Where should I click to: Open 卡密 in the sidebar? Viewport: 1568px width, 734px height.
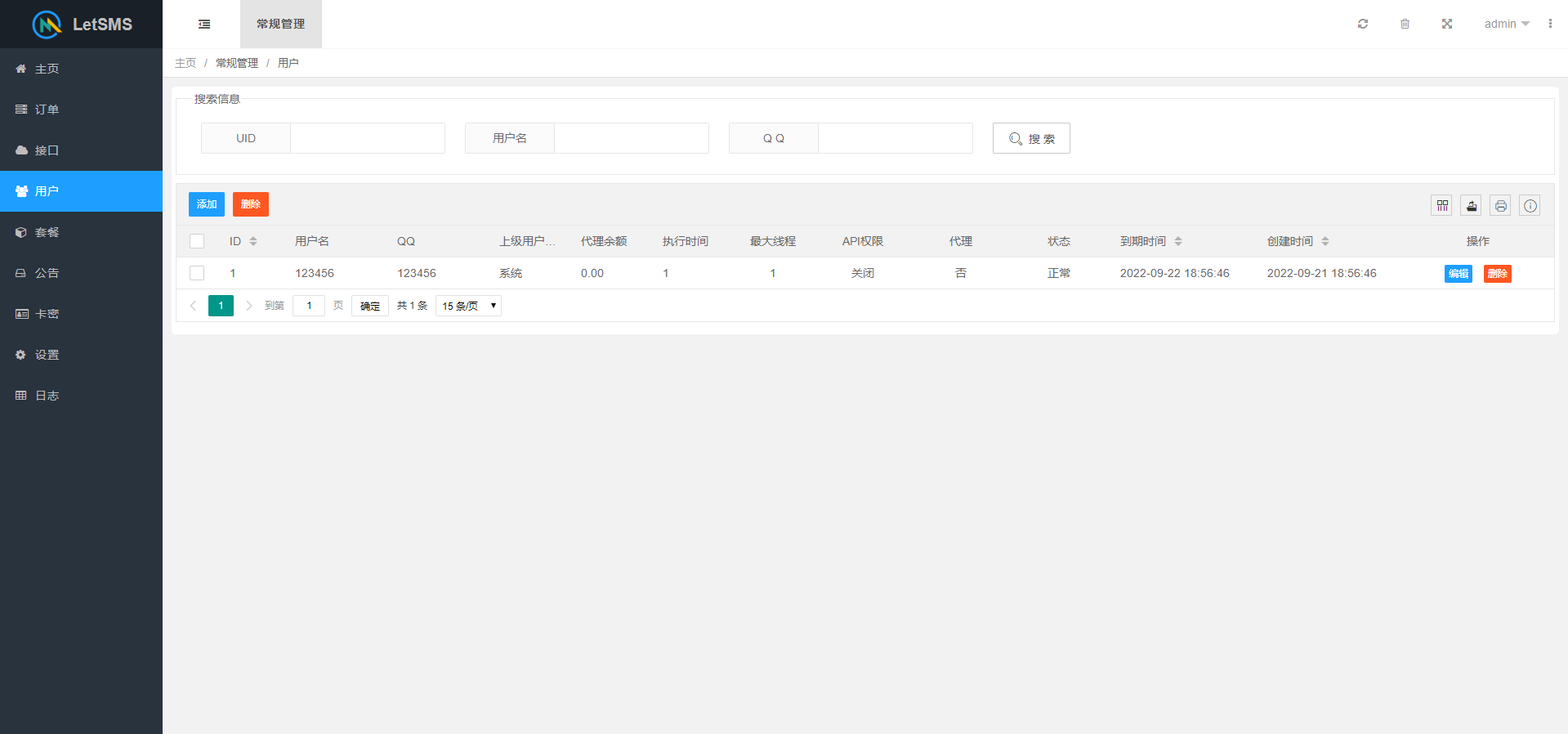81,314
